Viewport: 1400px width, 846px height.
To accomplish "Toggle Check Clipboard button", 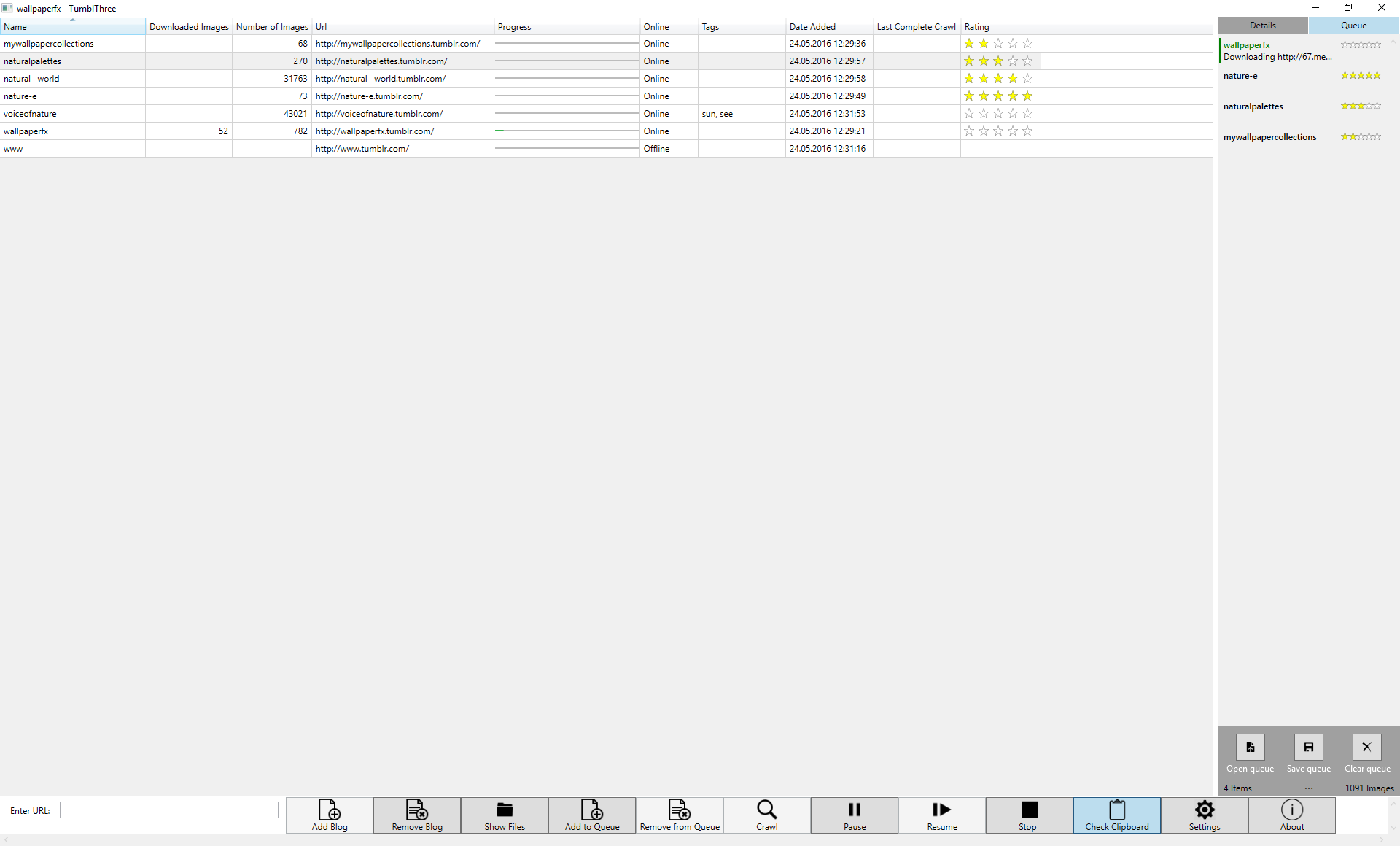I will pos(1117,815).
